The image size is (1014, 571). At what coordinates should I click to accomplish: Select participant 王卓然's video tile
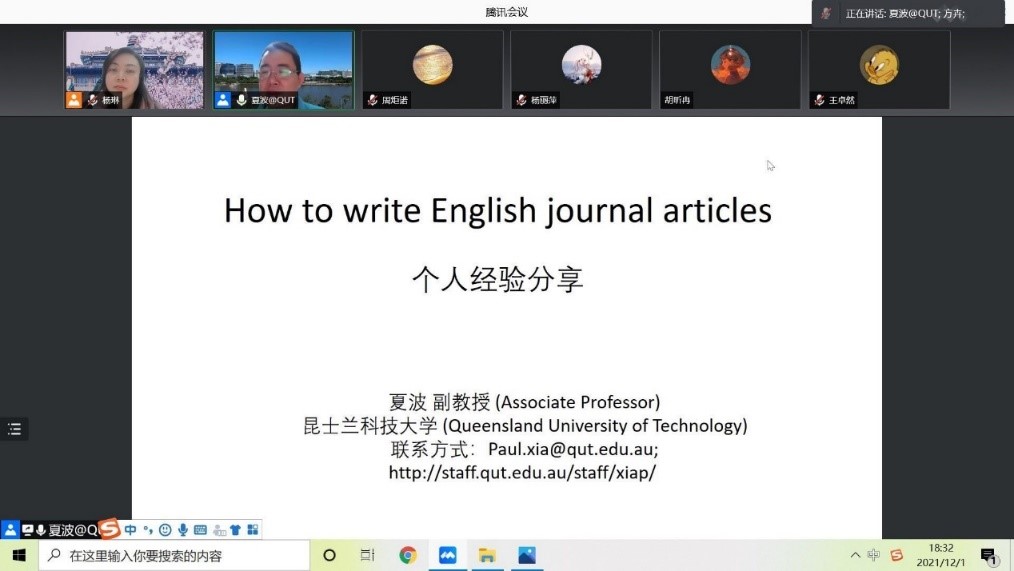879,69
